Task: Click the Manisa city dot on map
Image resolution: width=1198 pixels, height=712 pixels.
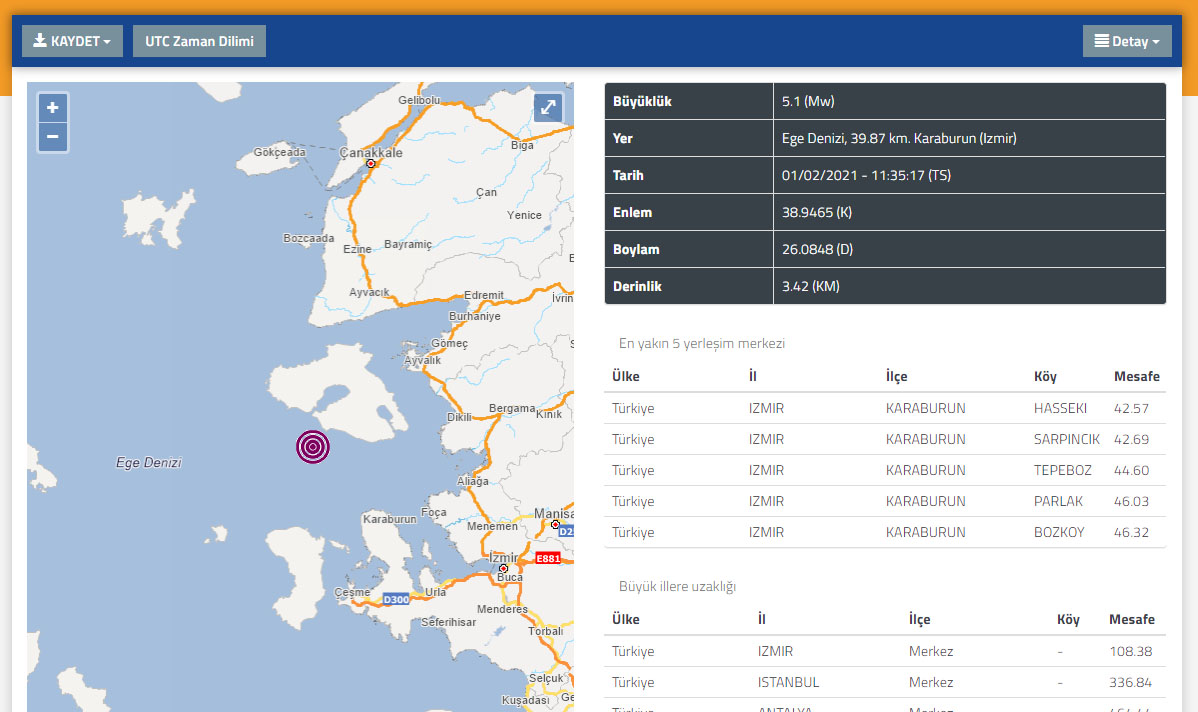Action: pos(555,524)
